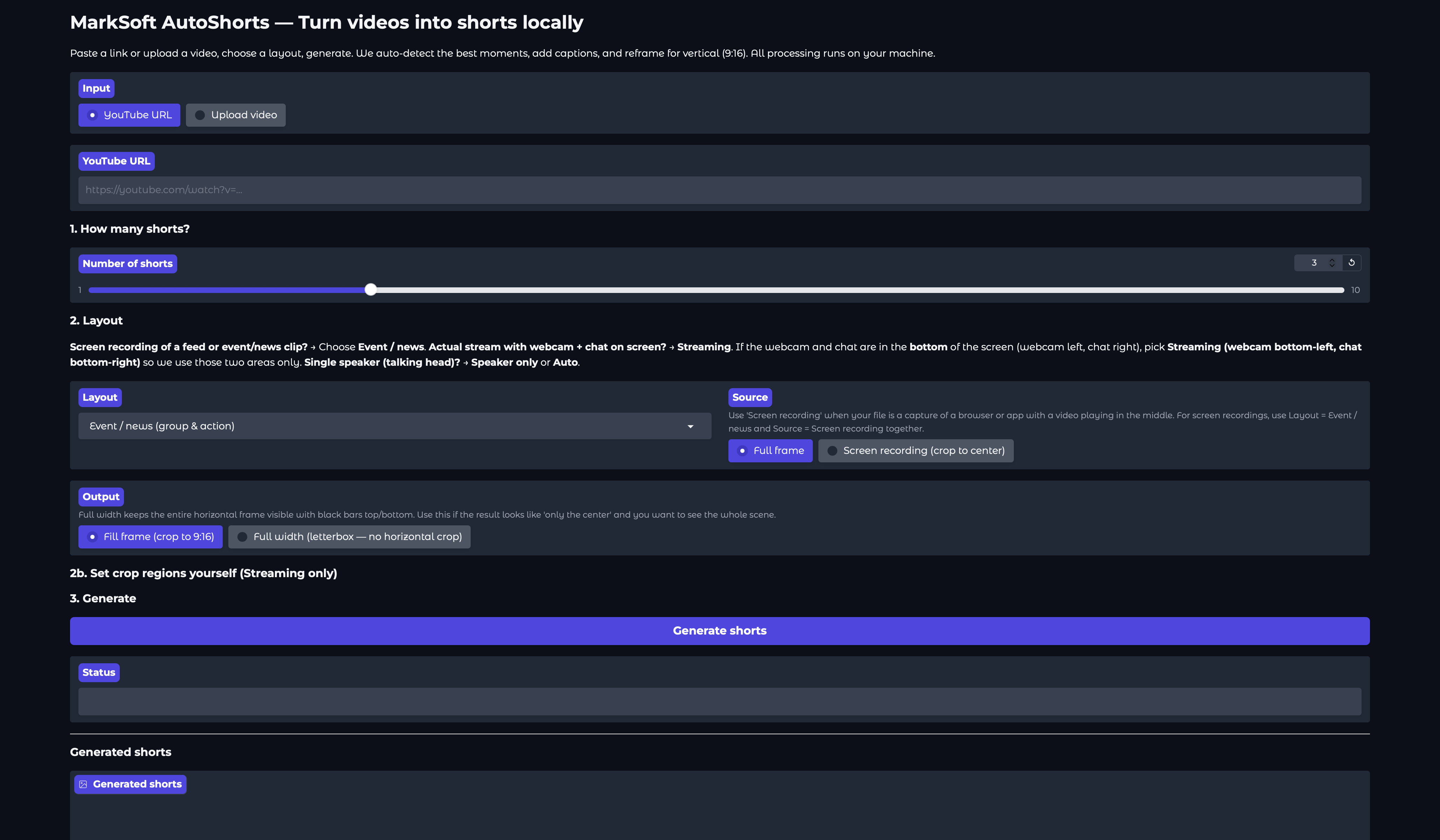Image resolution: width=1440 pixels, height=840 pixels.
Task: Select Fill frame (crop to 9:16) output
Action: [150, 537]
